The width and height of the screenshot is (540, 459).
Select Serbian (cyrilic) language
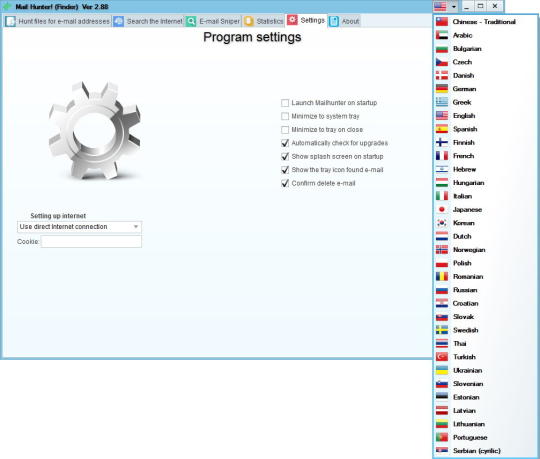(x=485, y=451)
